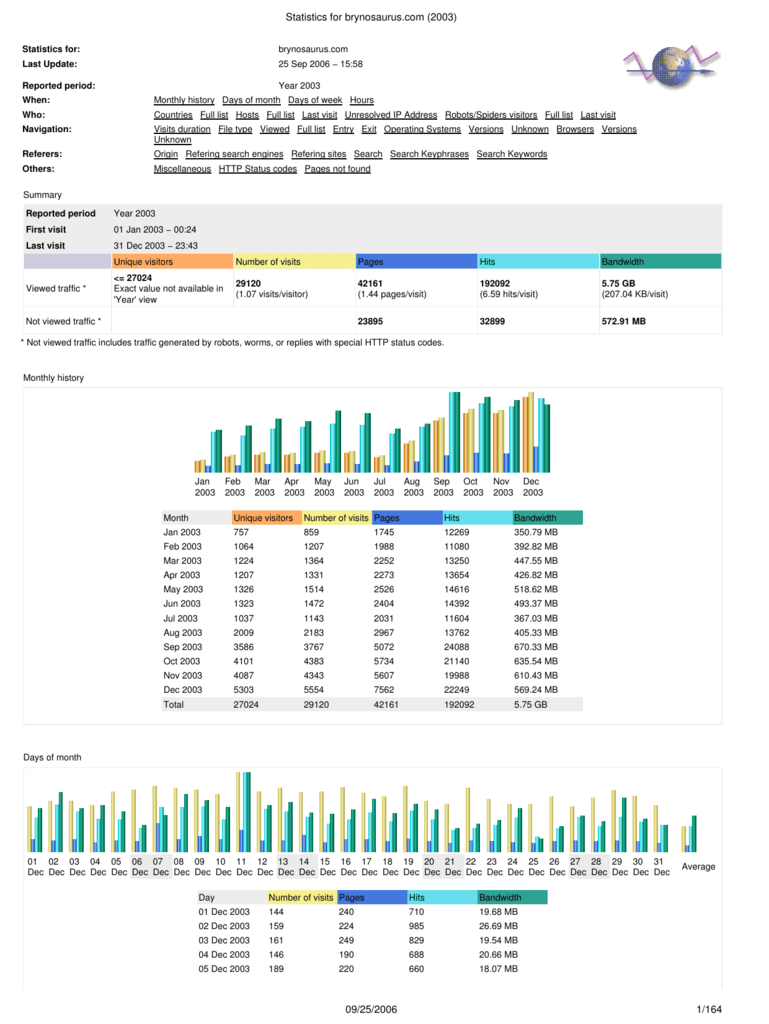
Task: Open the Days of week link
Action: [315, 100]
